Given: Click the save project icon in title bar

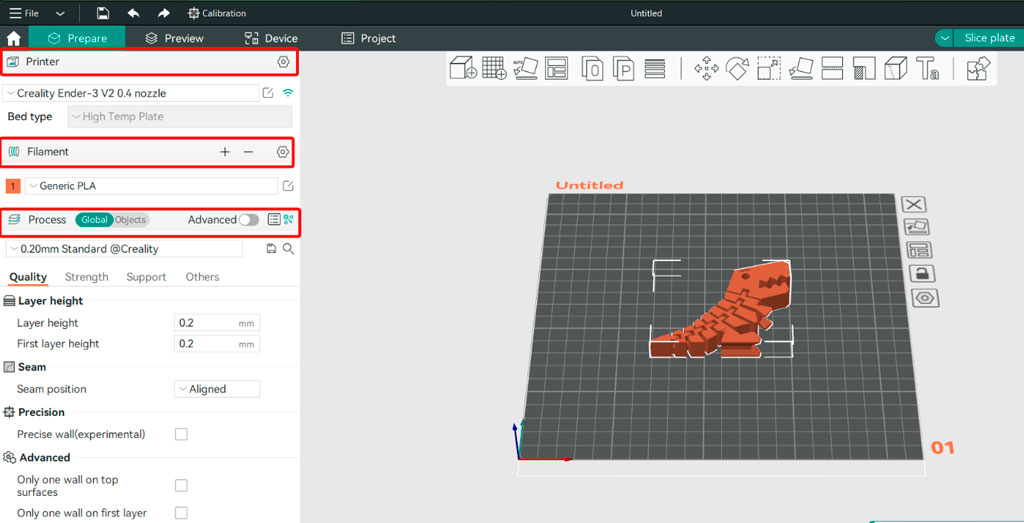Looking at the screenshot, I should pyautogui.click(x=103, y=13).
